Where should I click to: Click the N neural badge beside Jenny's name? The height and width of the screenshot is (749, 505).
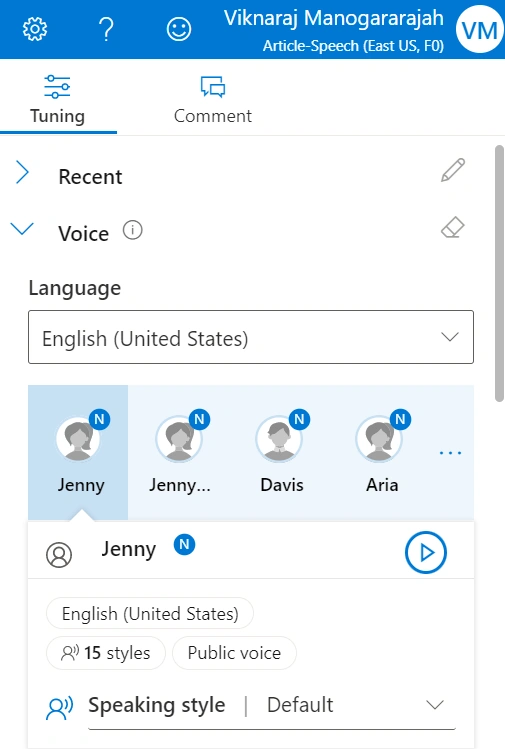[184, 545]
